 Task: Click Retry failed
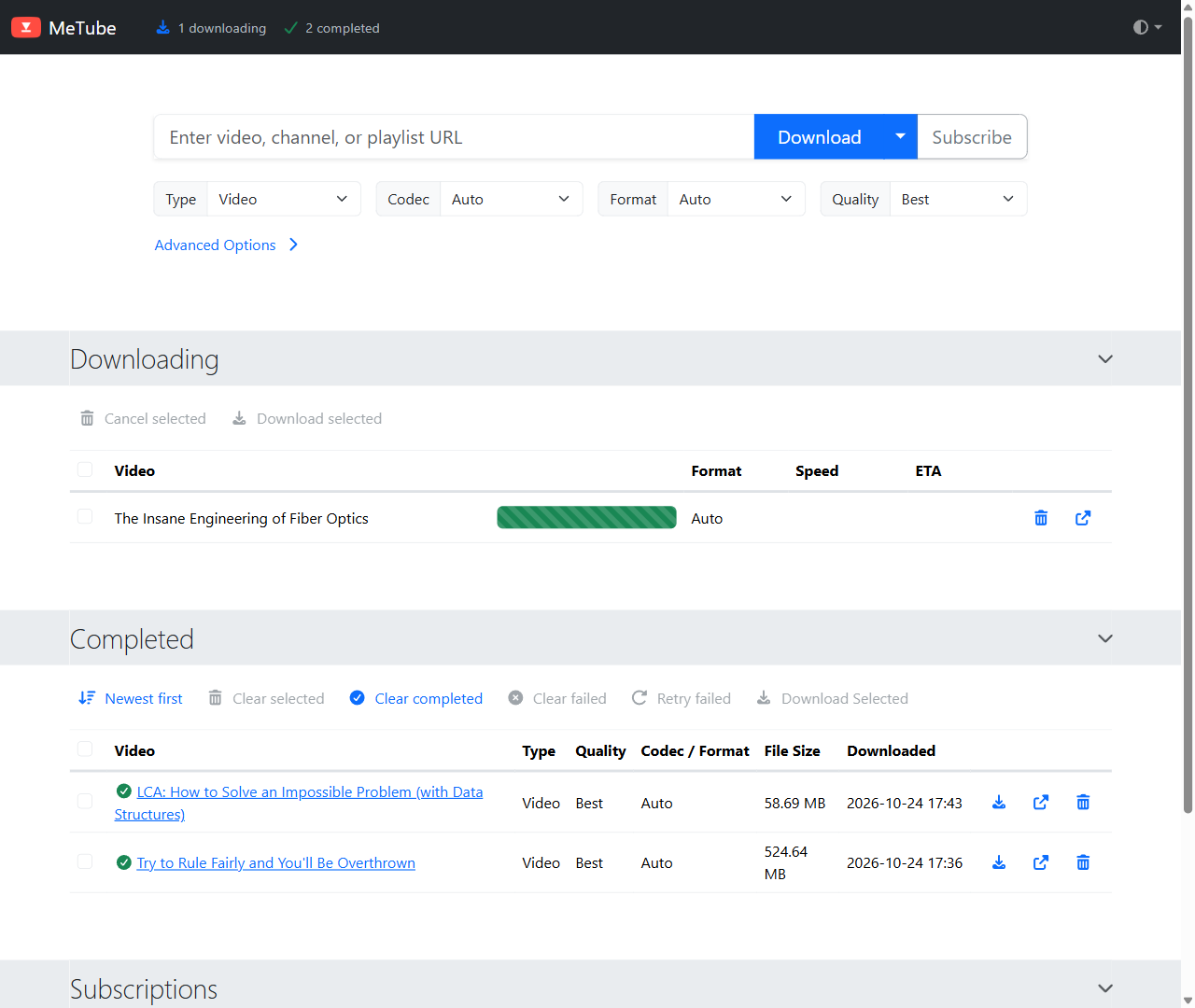[x=682, y=698]
